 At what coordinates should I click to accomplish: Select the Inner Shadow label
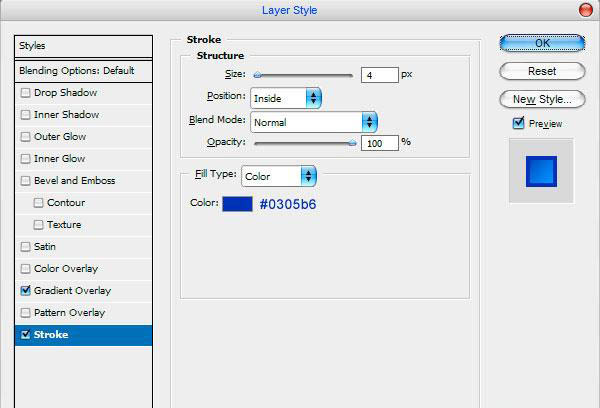click(67, 114)
